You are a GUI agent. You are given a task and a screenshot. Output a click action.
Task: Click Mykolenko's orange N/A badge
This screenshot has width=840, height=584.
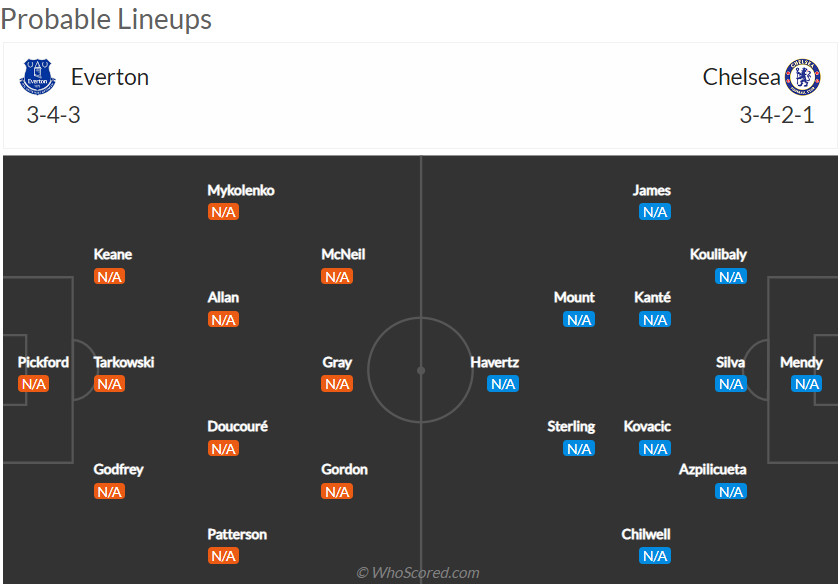[223, 212]
